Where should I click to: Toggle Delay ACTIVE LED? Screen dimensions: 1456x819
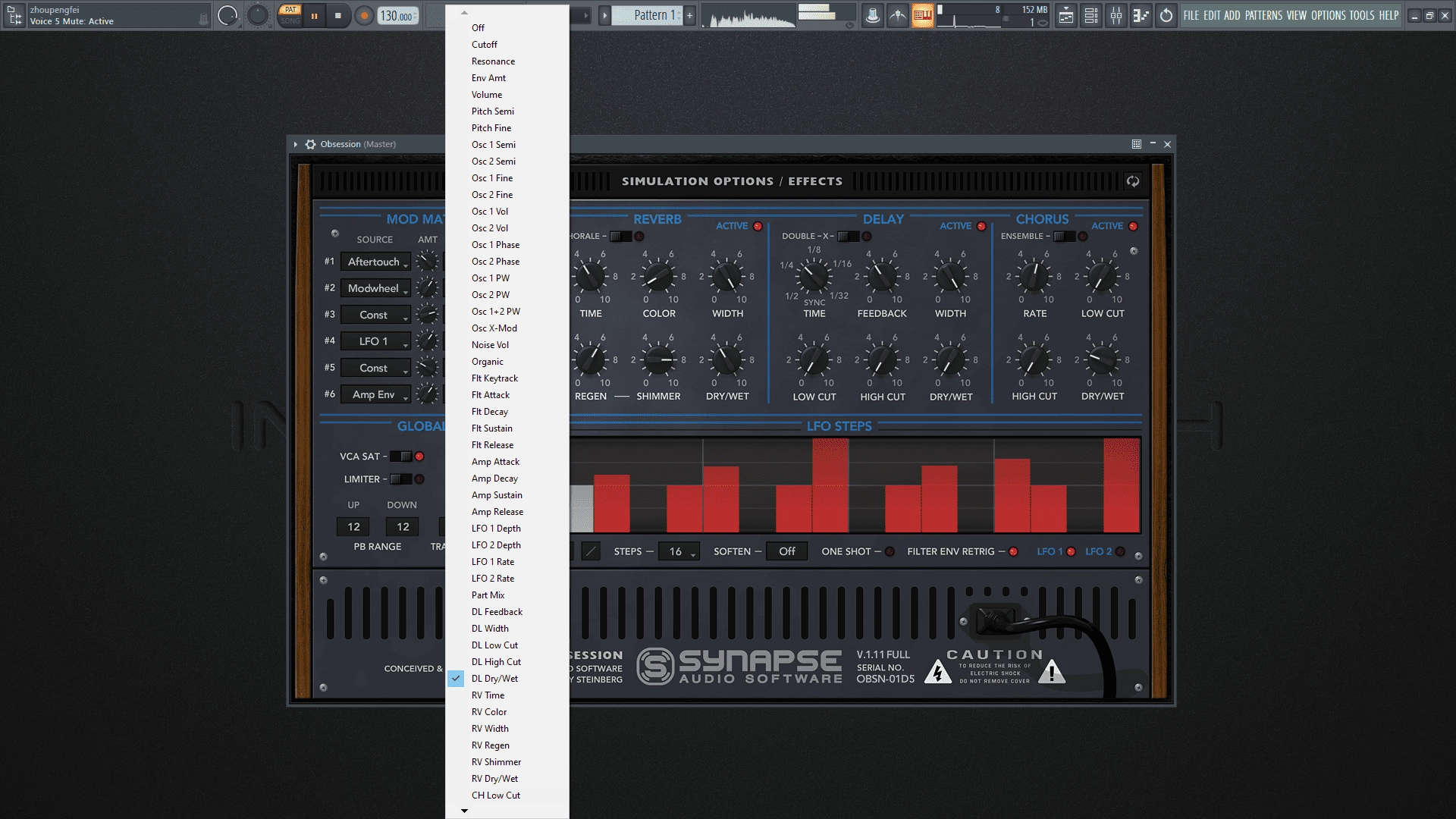981,226
